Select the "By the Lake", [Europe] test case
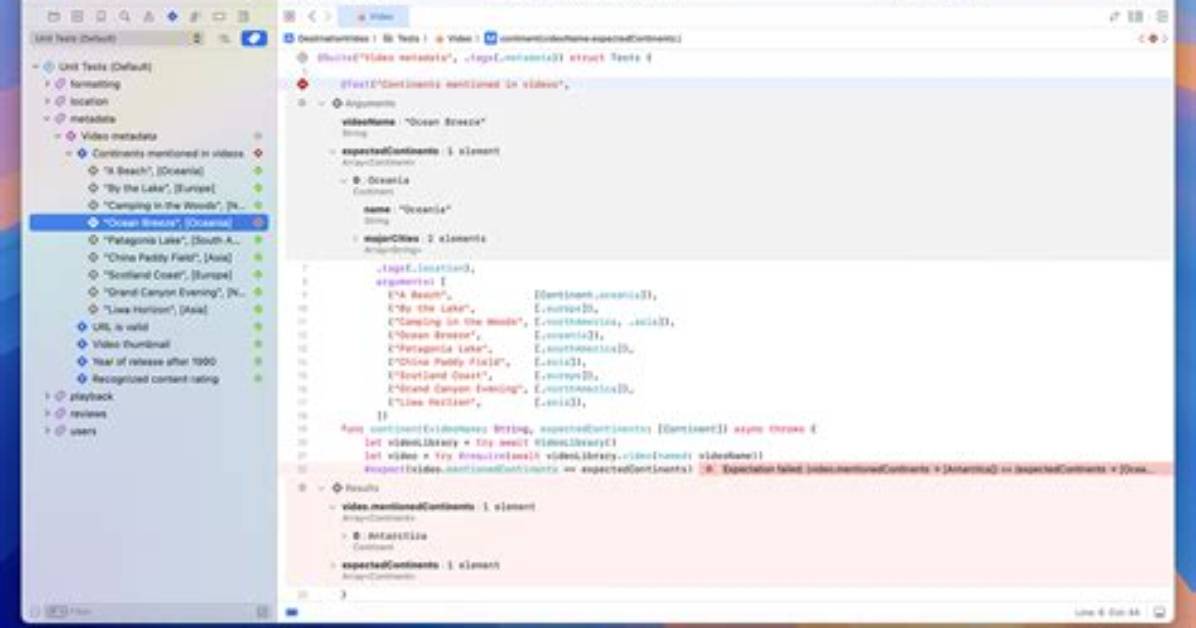 tap(149, 188)
